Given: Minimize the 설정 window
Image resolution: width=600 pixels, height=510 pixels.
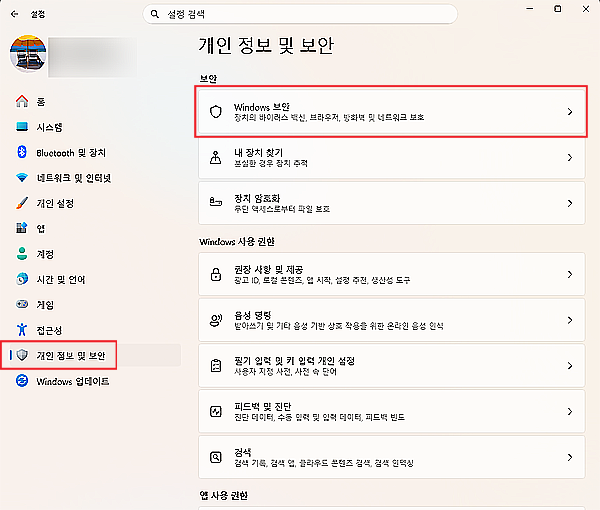Looking at the screenshot, I should pyautogui.click(x=530, y=8).
